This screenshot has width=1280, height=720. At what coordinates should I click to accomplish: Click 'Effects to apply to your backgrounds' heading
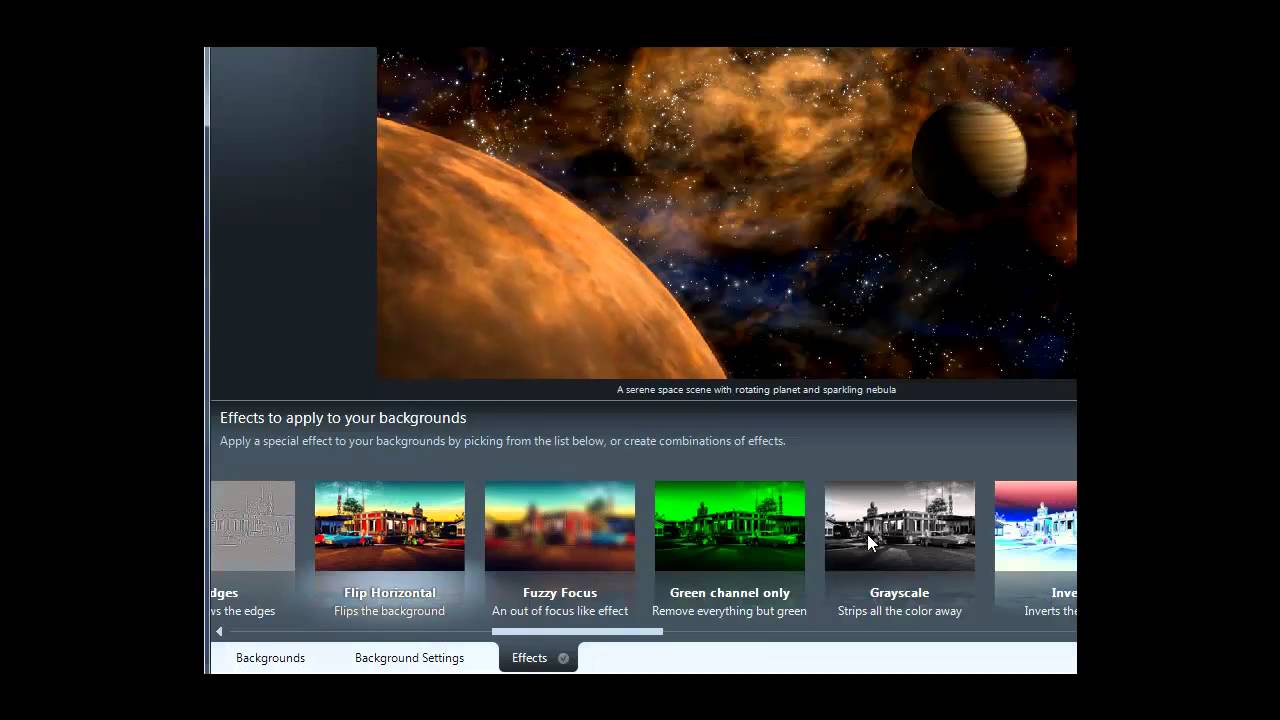[x=343, y=418]
